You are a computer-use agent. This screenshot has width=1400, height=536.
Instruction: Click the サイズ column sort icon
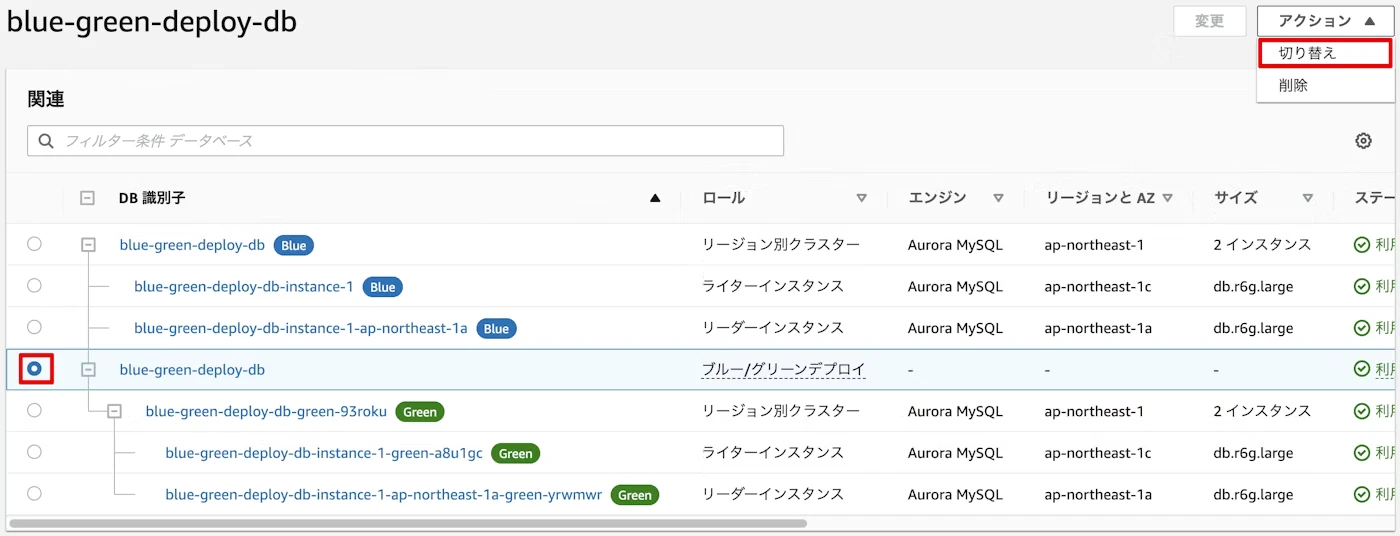pos(1308,198)
